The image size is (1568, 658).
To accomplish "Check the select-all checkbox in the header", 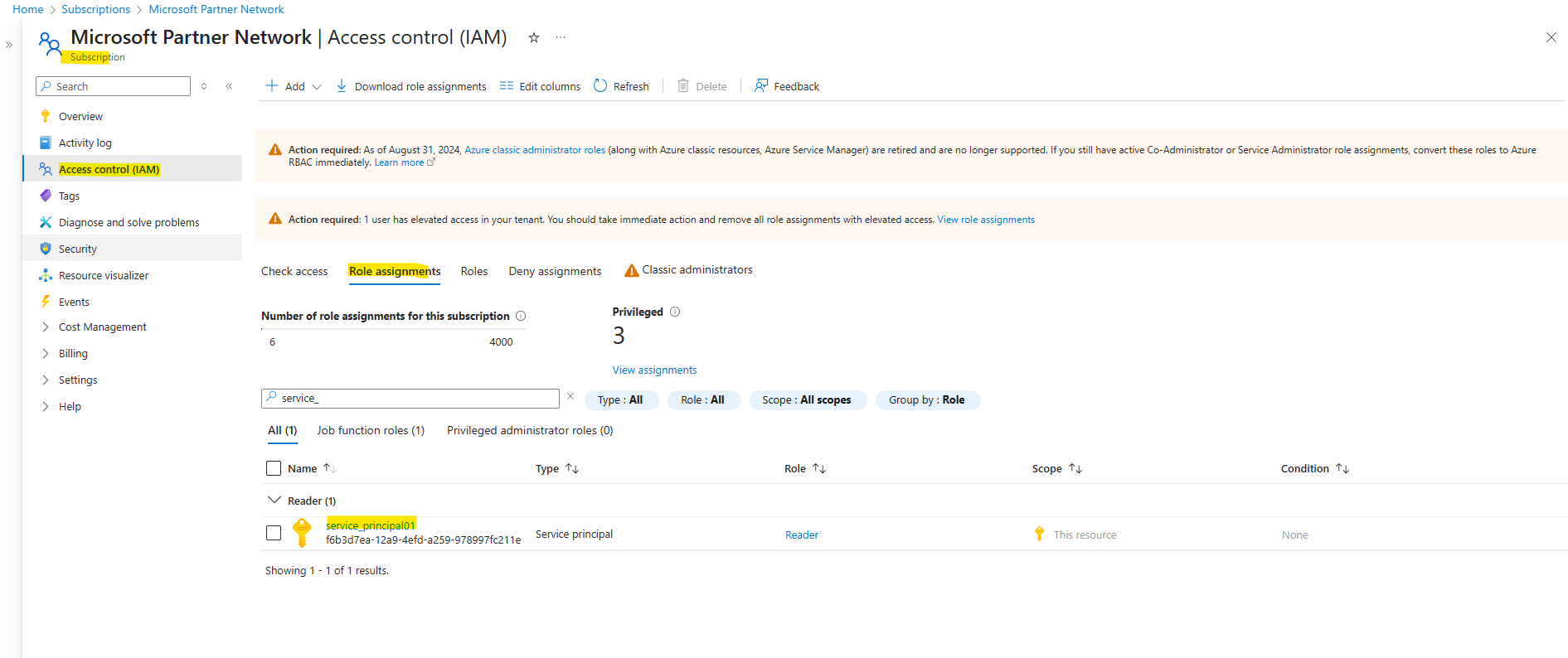I will (x=274, y=468).
